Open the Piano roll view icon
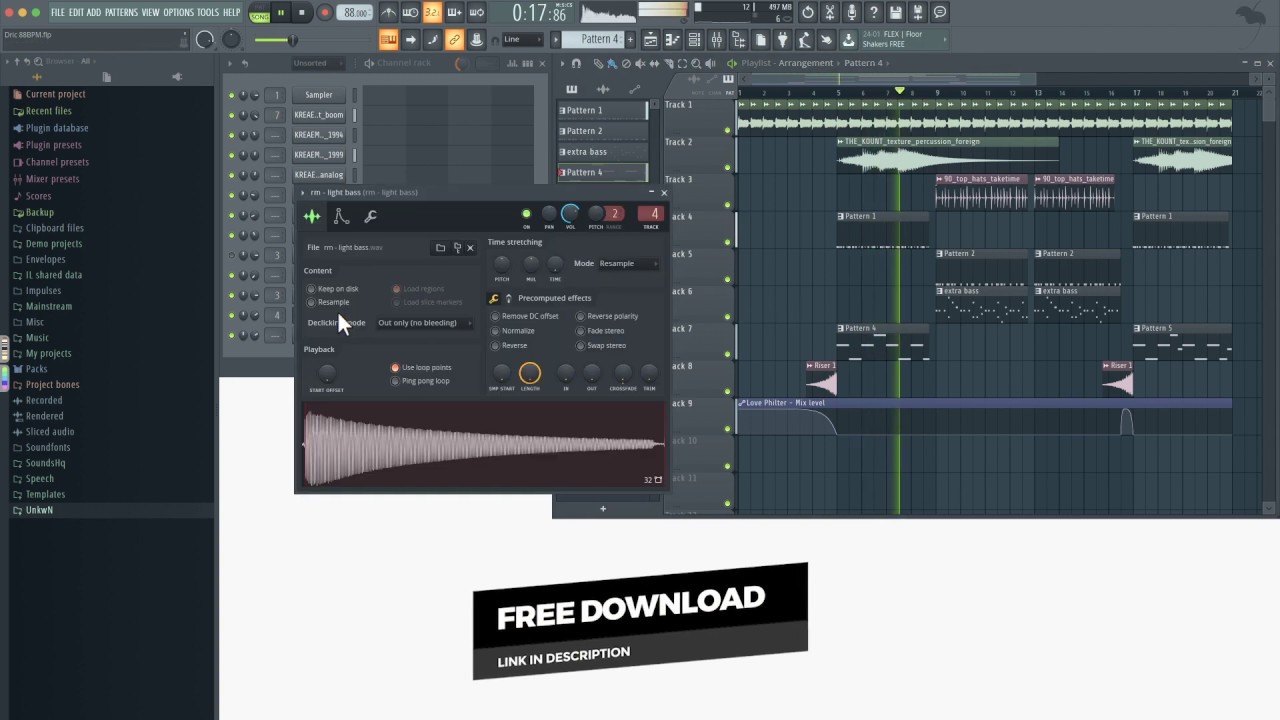This screenshot has height=720, width=1280. click(x=672, y=40)
